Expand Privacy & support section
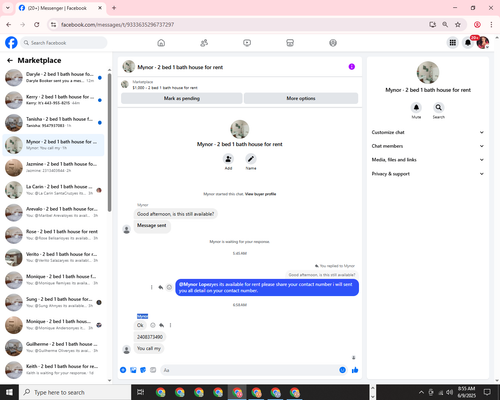 pos(428,174)
